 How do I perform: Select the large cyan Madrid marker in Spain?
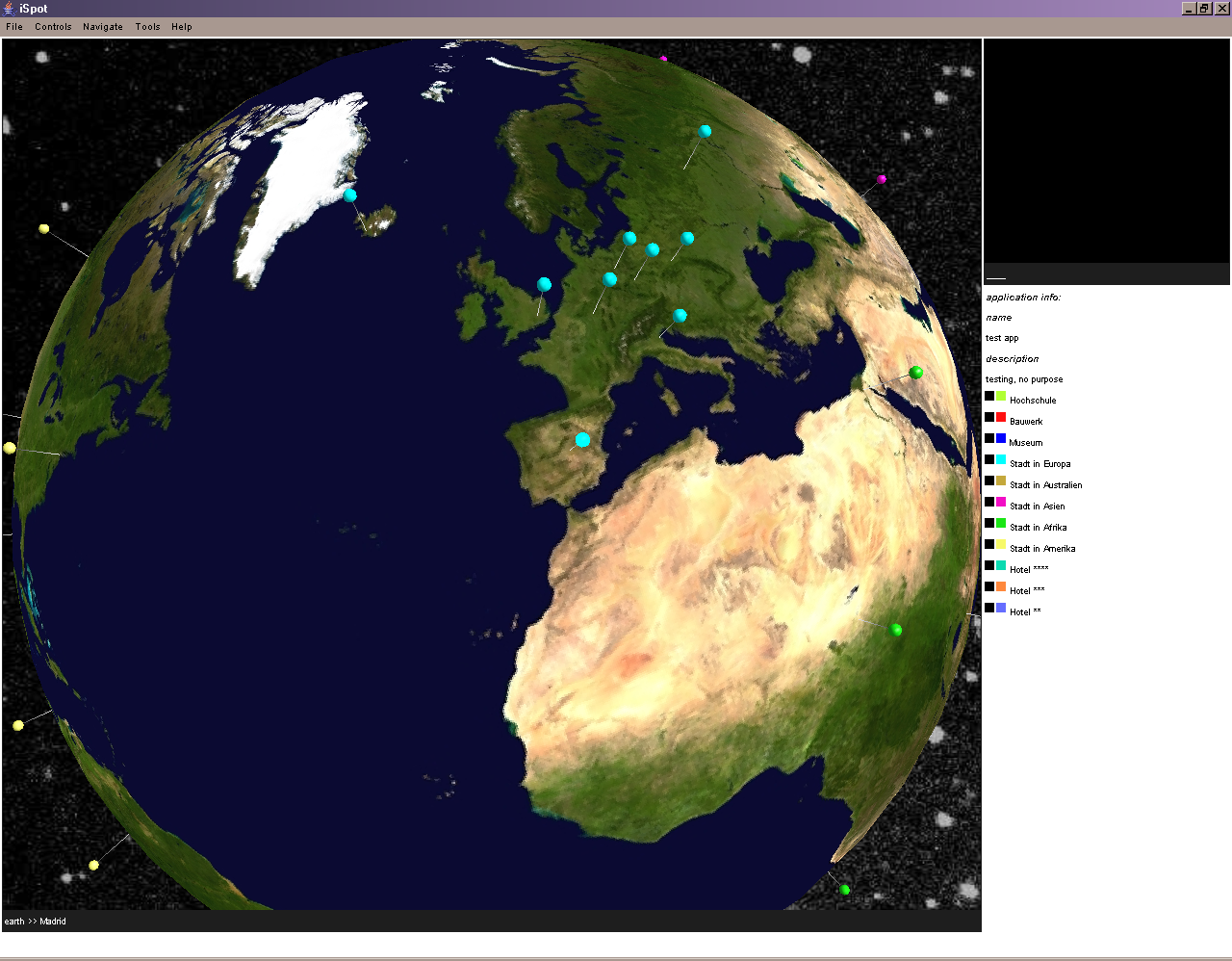(x=582, y=440)
